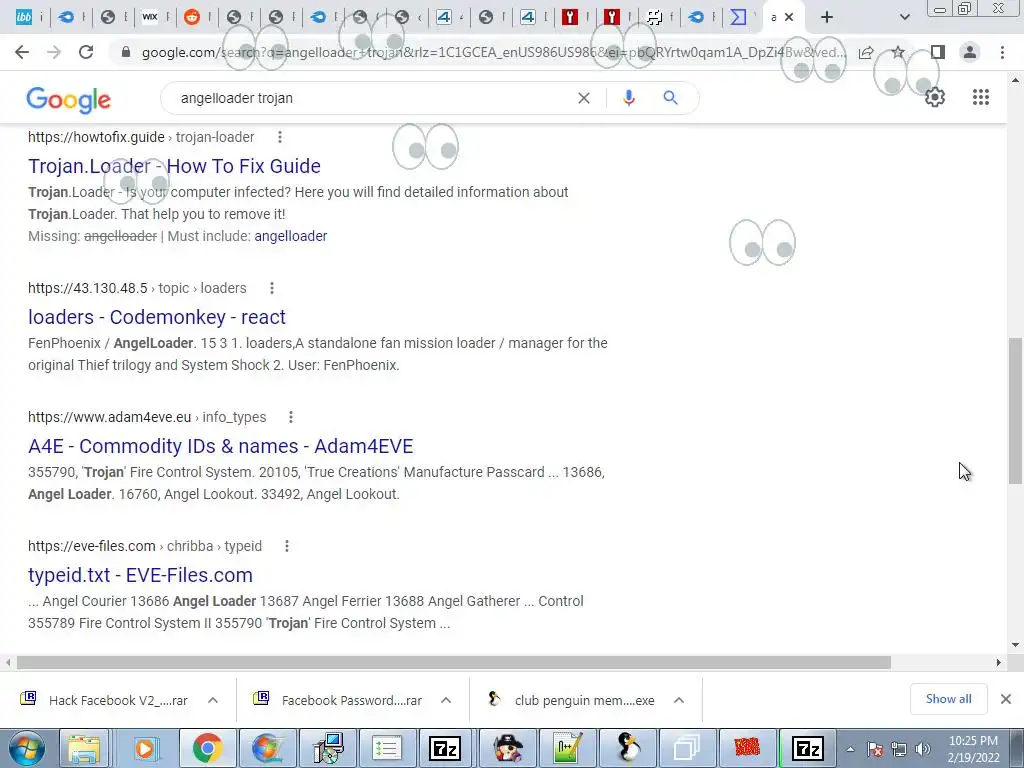
Task: Expand the tab search chevron
Action: click(904, 17)
